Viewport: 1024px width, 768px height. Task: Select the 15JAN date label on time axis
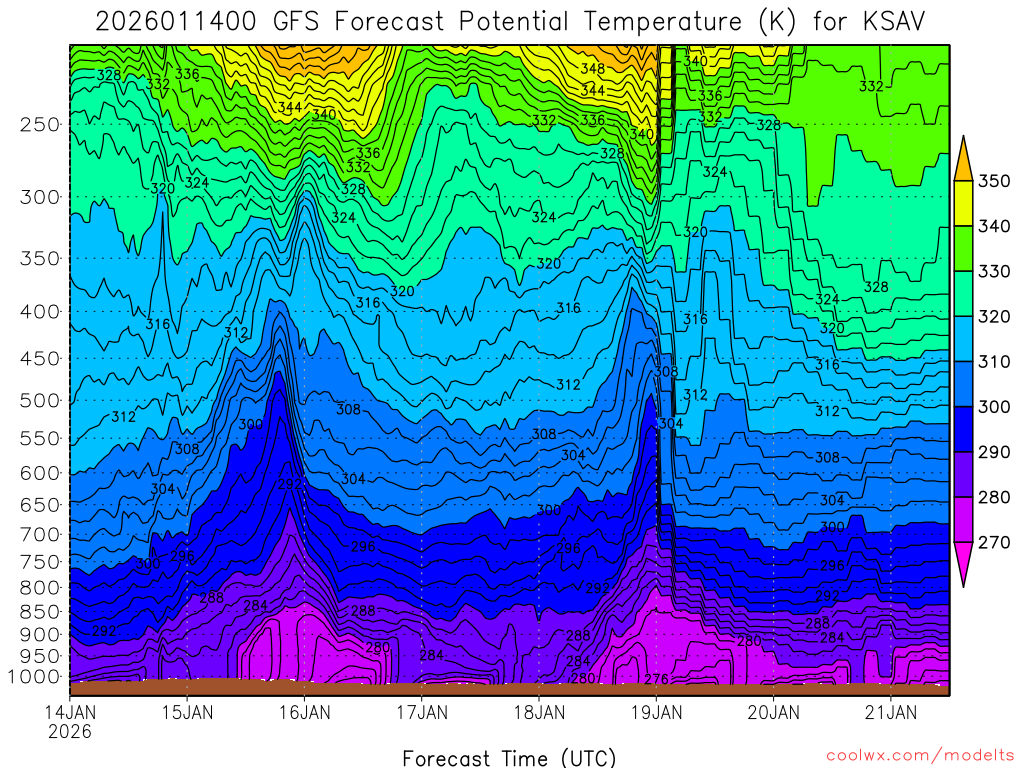(x=187, y=712)
